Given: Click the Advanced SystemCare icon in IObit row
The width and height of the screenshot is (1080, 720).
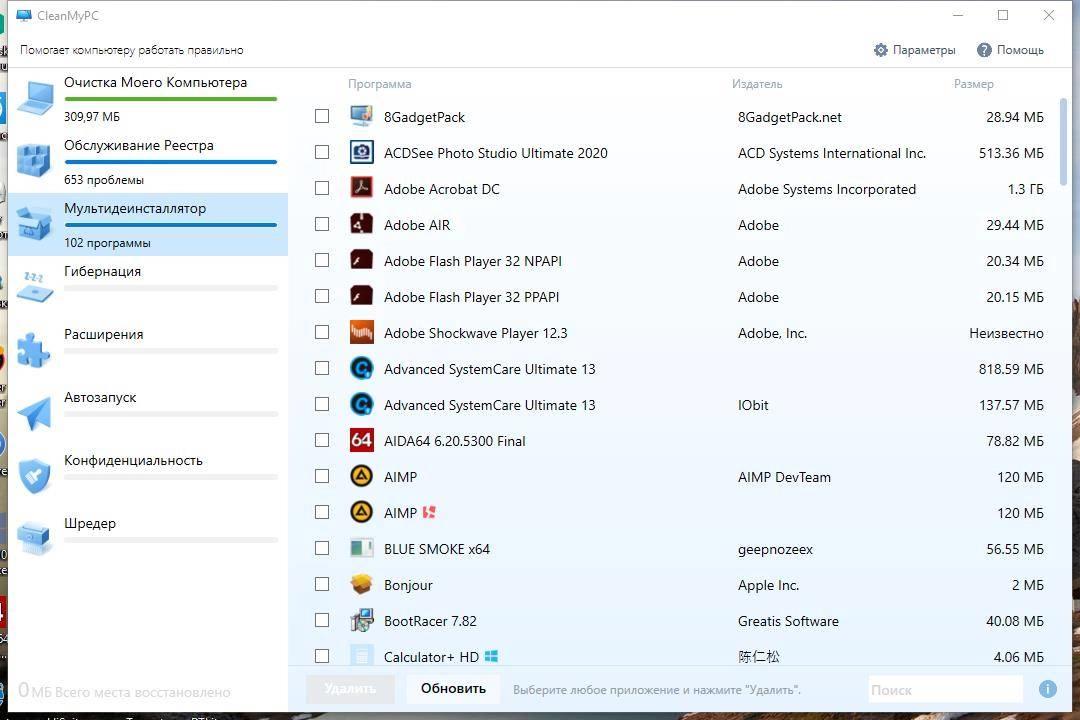Looking at the screenshot, I should 362,404.
